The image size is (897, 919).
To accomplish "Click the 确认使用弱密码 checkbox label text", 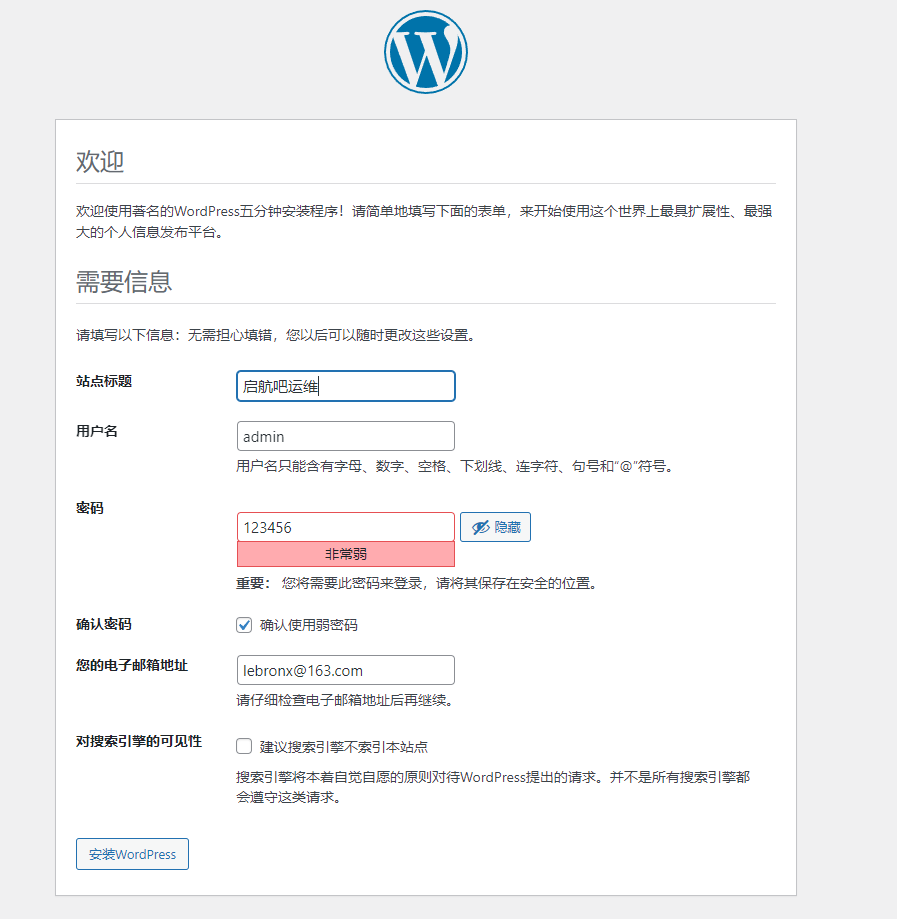I will click(x=308, y=625).
